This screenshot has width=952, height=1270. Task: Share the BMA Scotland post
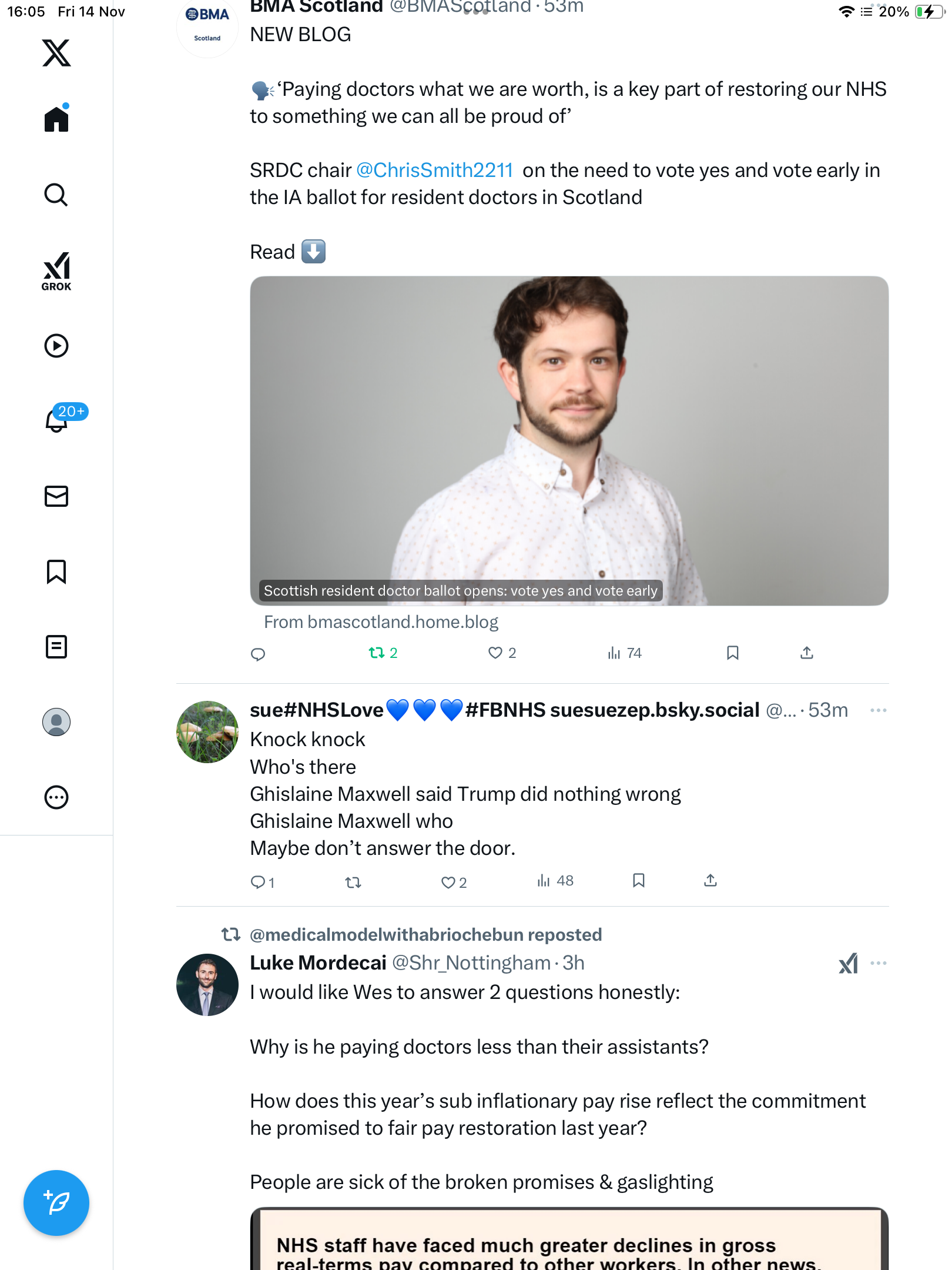(807, 653)
